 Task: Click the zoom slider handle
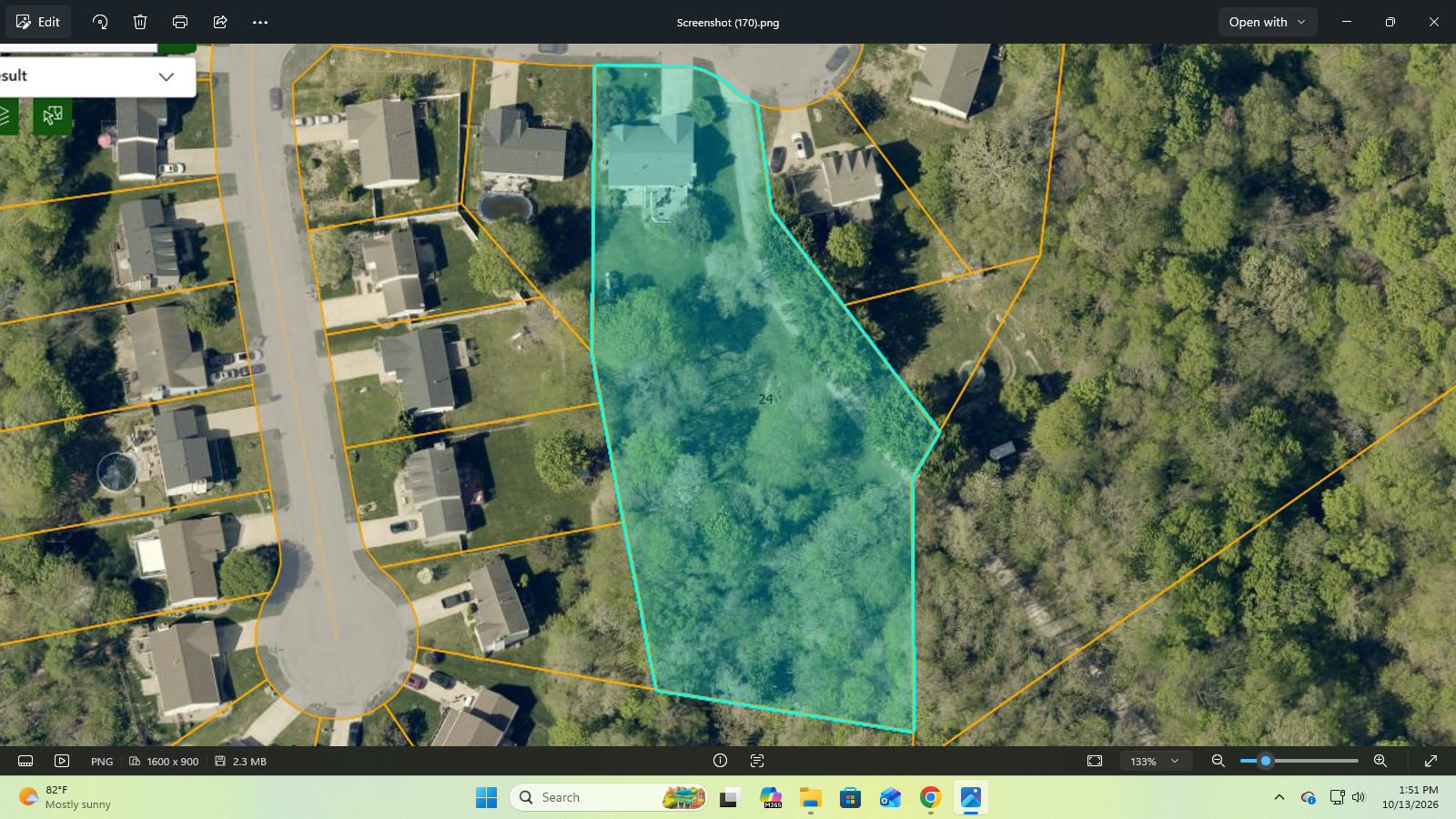1266,761
